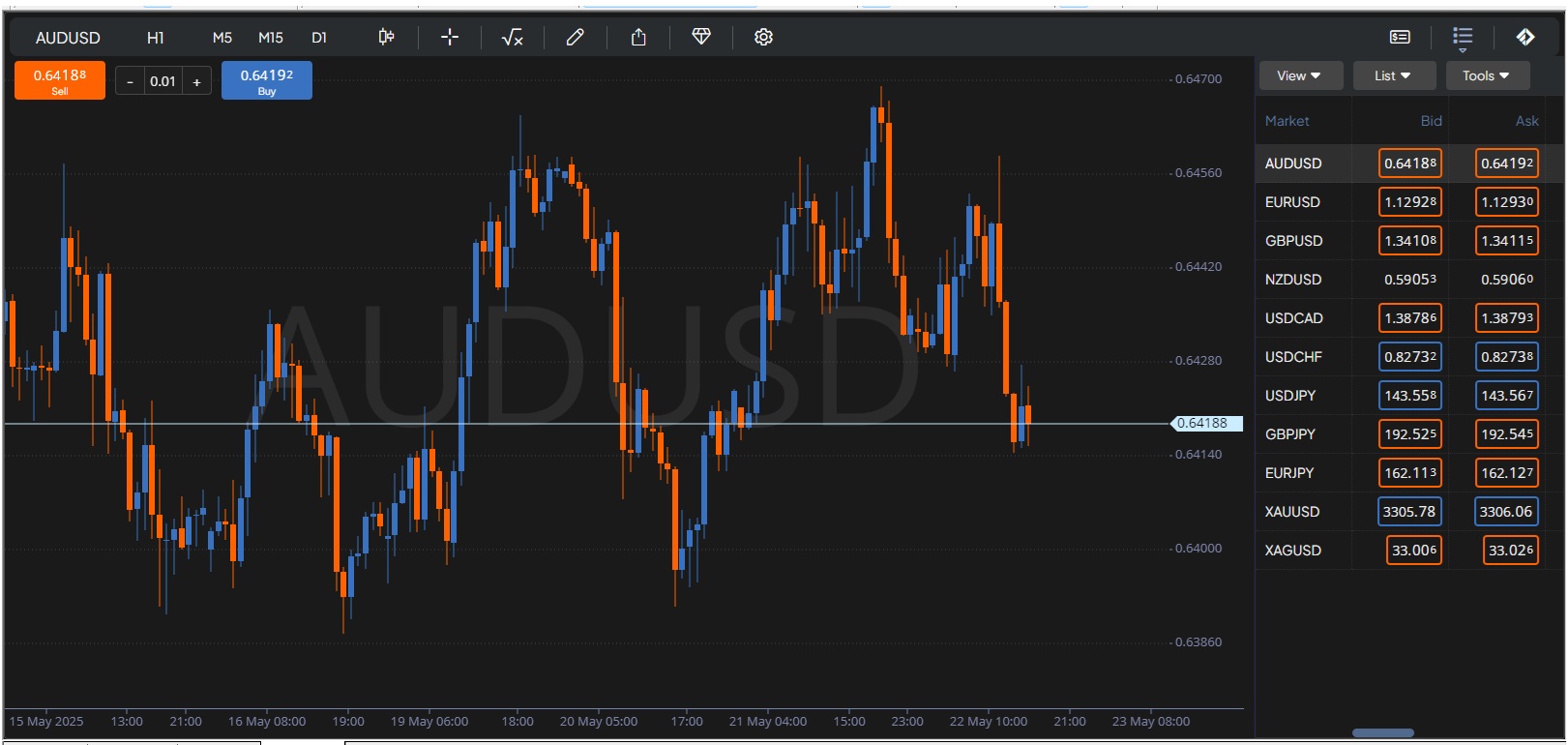Viewport: 1568px width, 745px height.
Task: Open the watchlist list icon
Action: [x=1463, y=38]
